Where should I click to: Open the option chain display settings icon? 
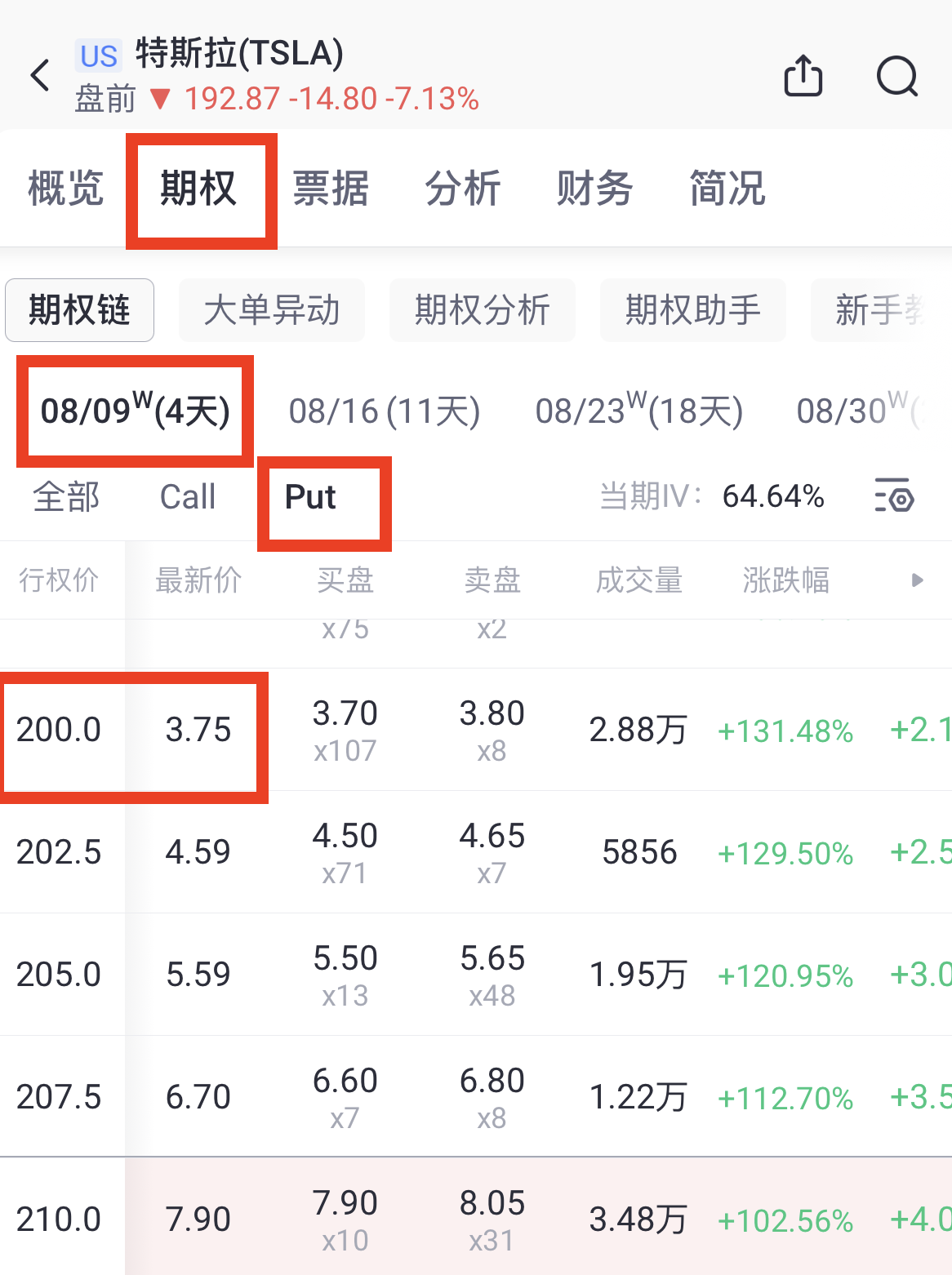point(894,495)
